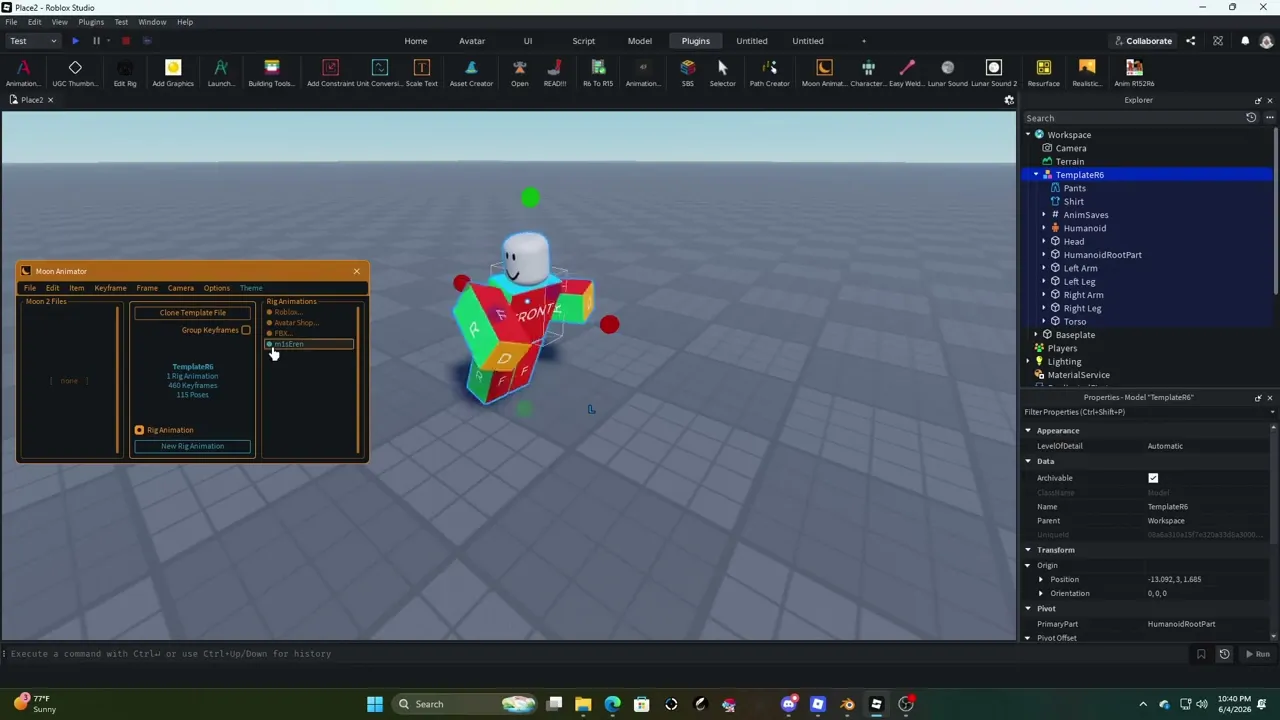This screenshot has height=720, width=1280.
Task: Click the Run command button
Action: 1256,654
